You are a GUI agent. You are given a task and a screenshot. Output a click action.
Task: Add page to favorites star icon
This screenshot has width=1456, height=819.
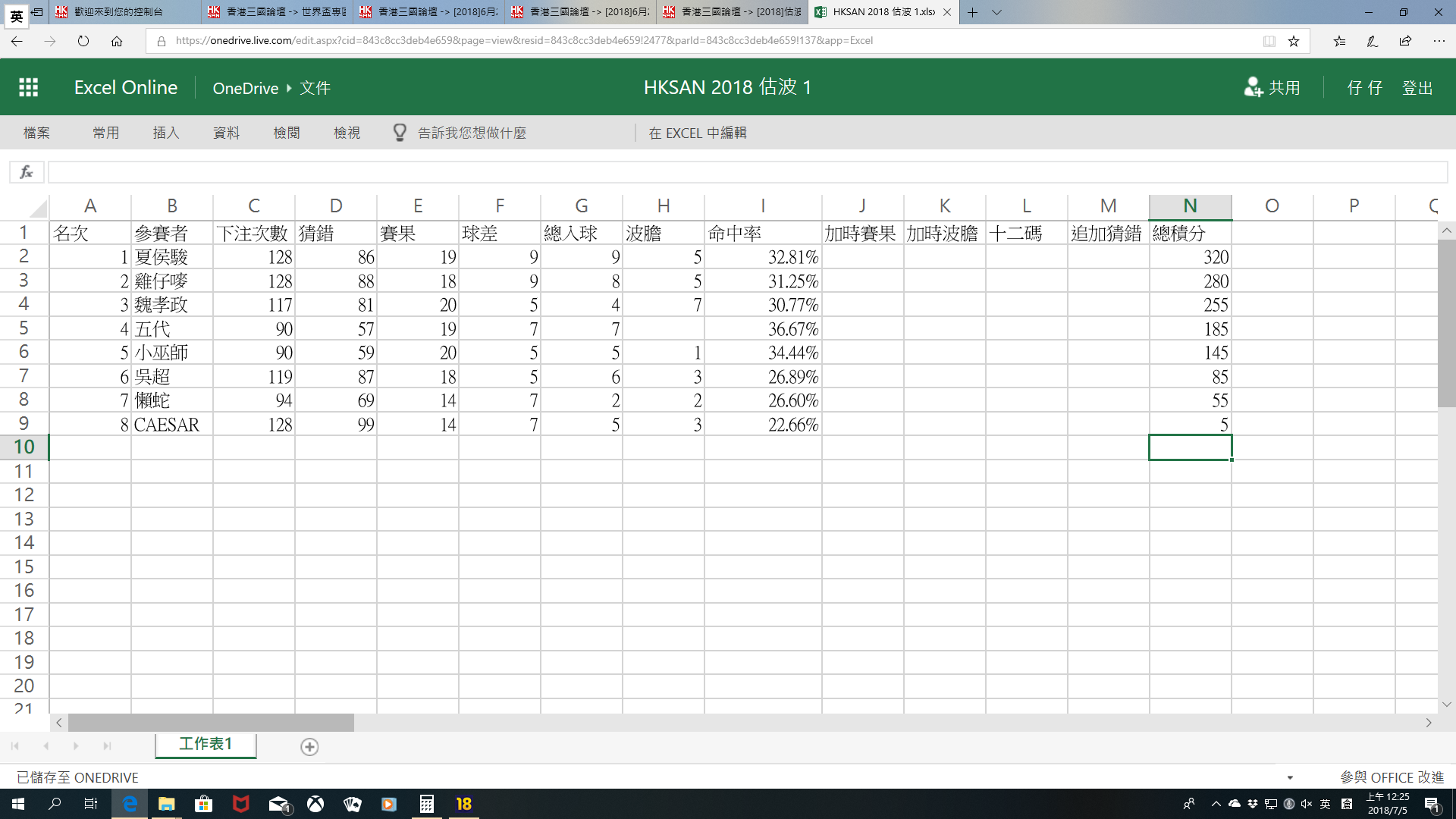(1294, 41)
